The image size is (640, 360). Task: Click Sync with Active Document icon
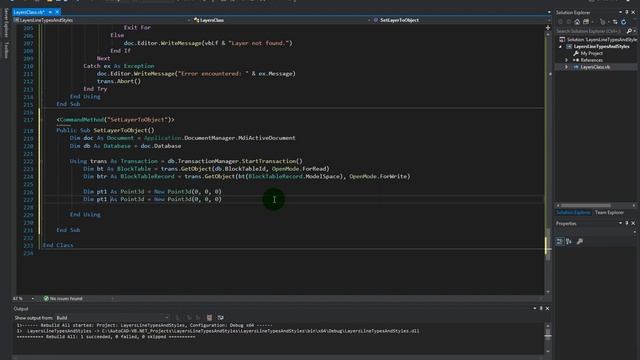pyautogui.click(x=615, y=22)
